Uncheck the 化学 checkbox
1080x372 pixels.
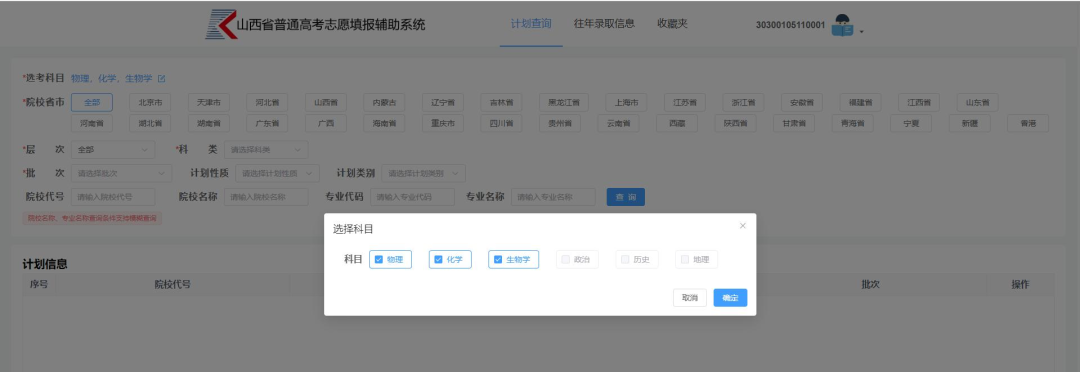click(x=438, y=260)
